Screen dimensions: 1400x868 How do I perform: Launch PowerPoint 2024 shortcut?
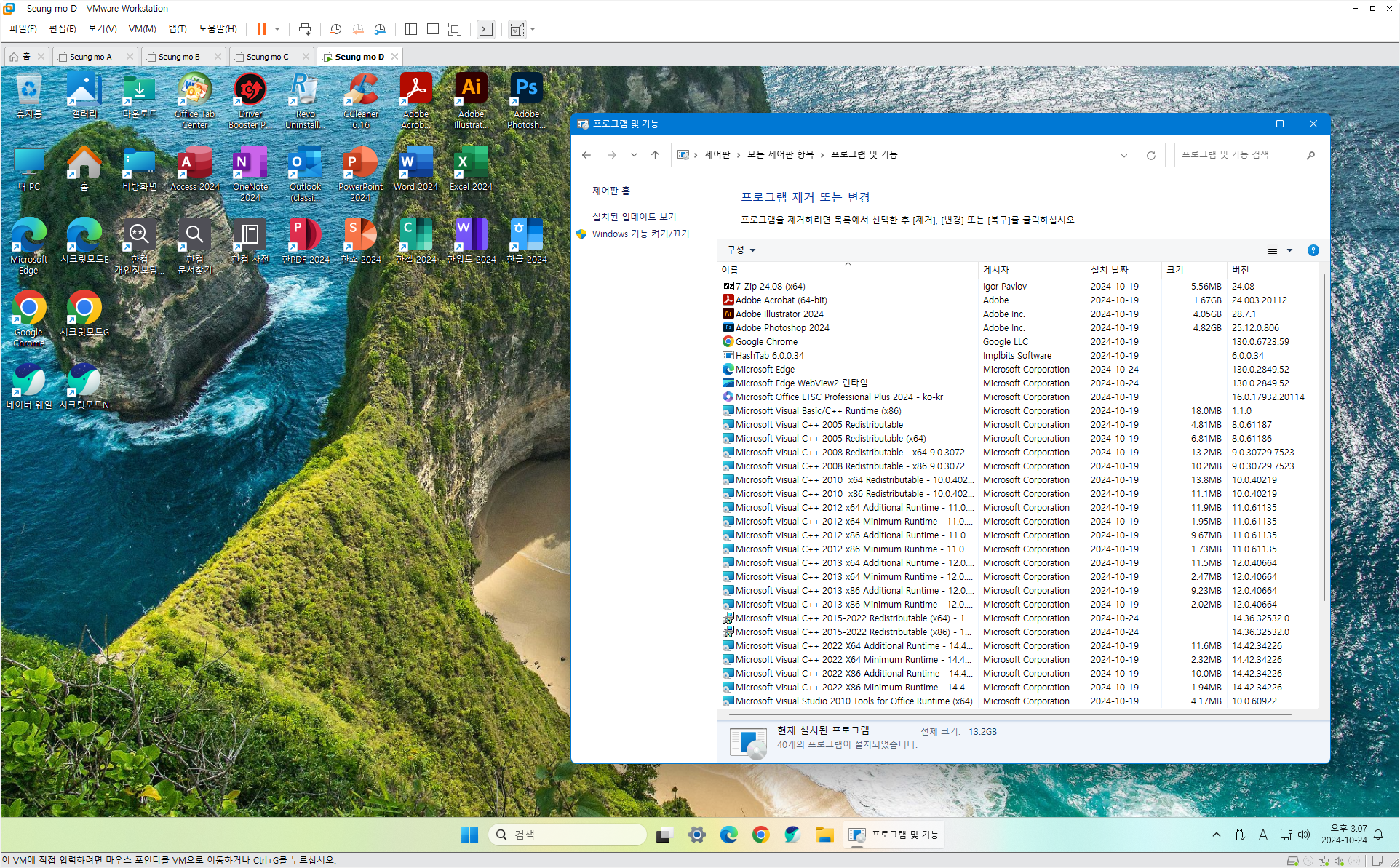coord(361,173)
